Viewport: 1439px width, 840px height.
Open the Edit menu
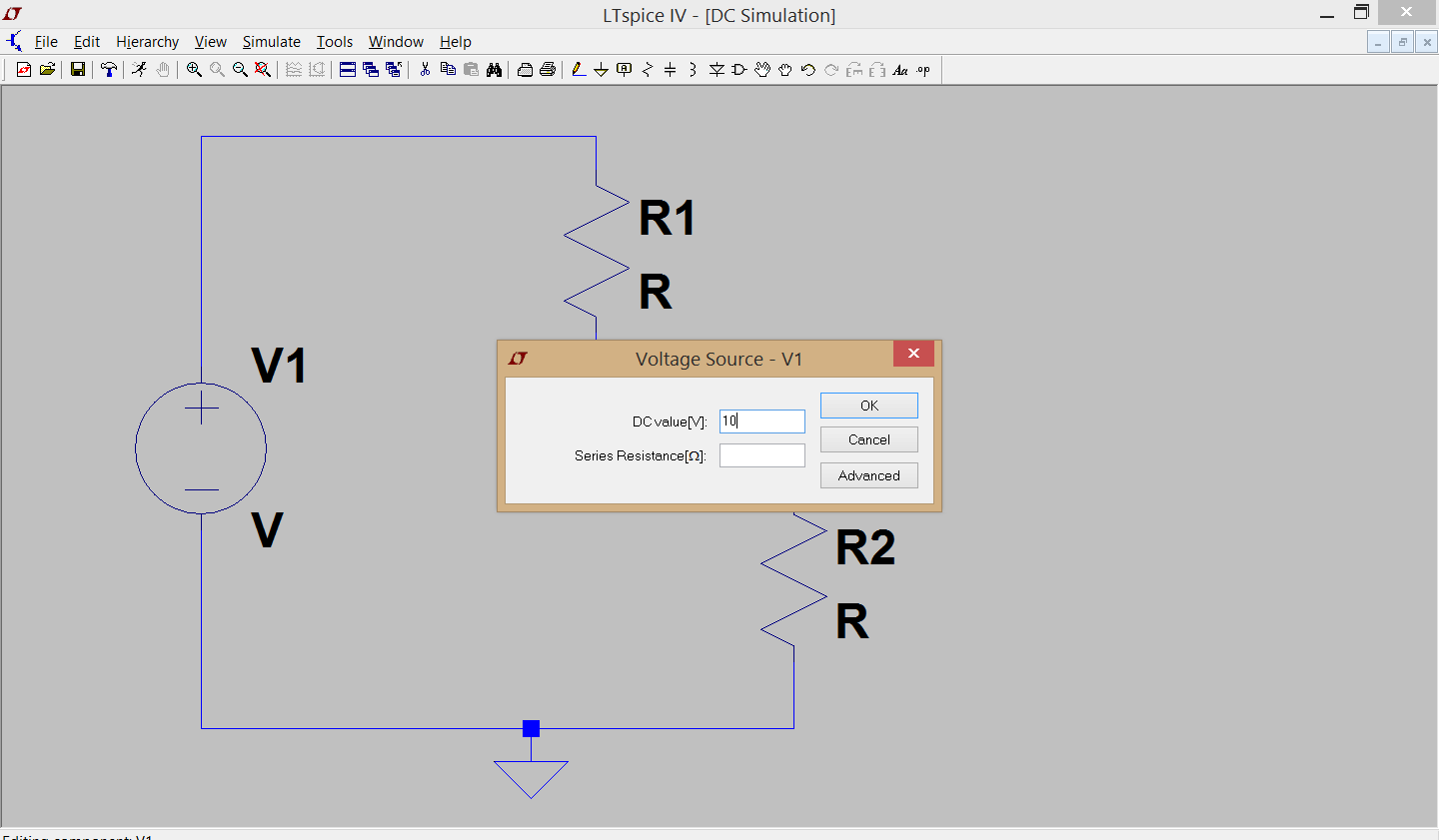tap(87, 42)
